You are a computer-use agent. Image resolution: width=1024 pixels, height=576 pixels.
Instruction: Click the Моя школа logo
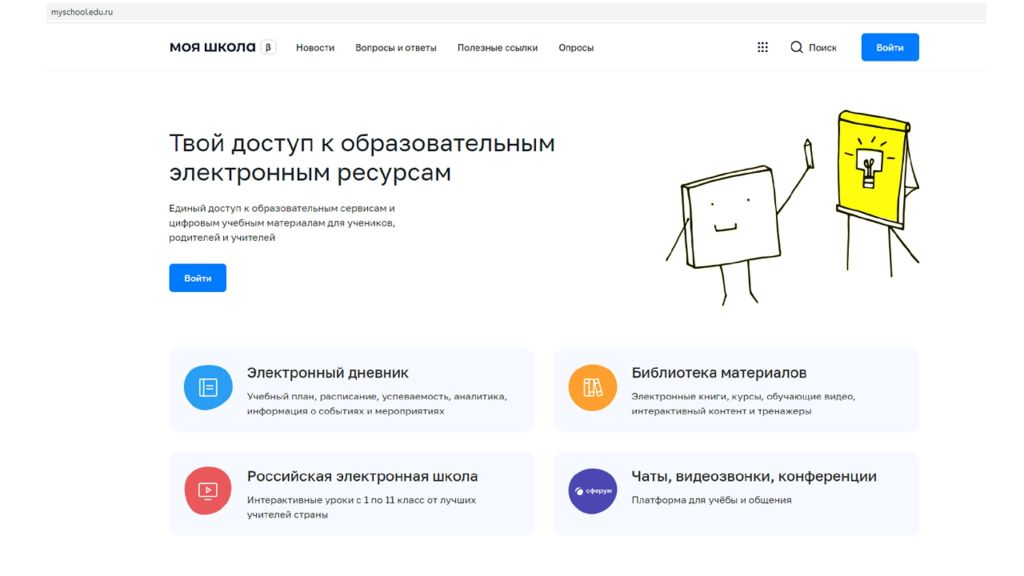point(212,47)
